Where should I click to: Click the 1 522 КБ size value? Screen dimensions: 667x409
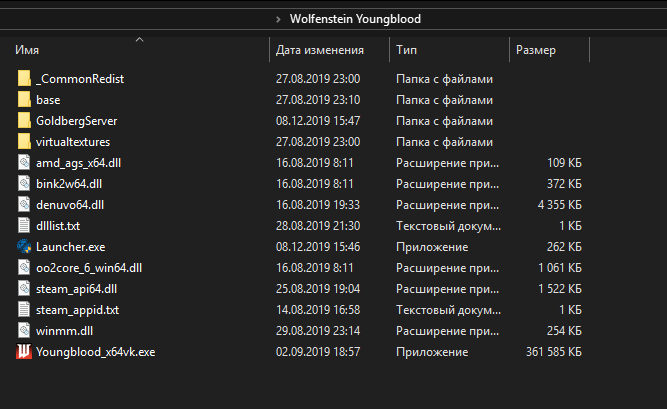click(560, 289)
